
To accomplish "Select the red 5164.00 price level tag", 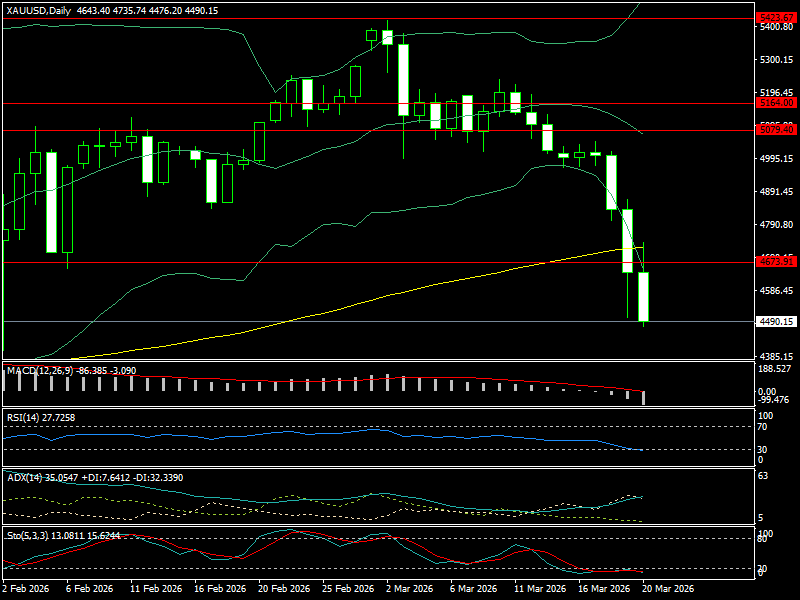I will coord(776,103).
